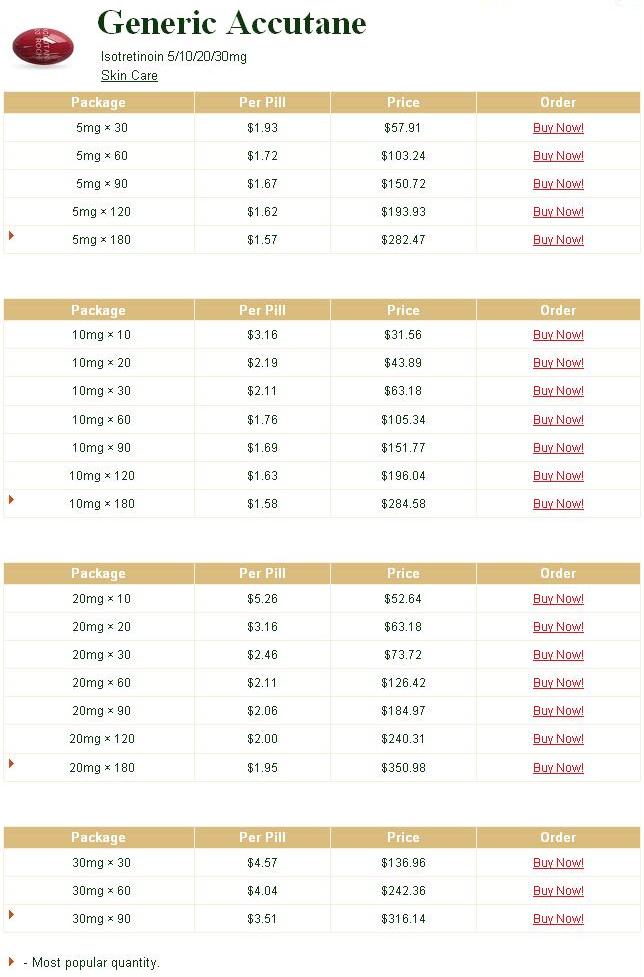Screen dimensions: 644x977
Task: Buy Now for 10mg × 60 package
Action: click(x=558, y=420)
